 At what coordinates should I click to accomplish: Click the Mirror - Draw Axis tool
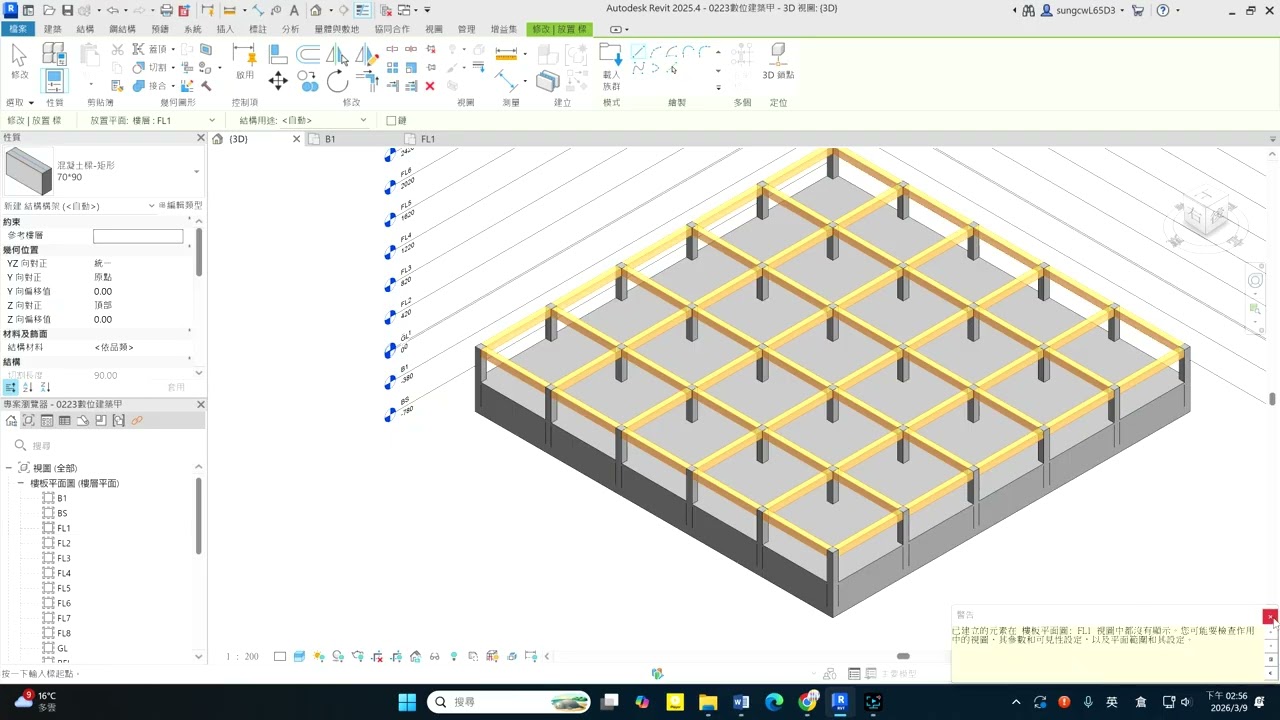(367, 54)
